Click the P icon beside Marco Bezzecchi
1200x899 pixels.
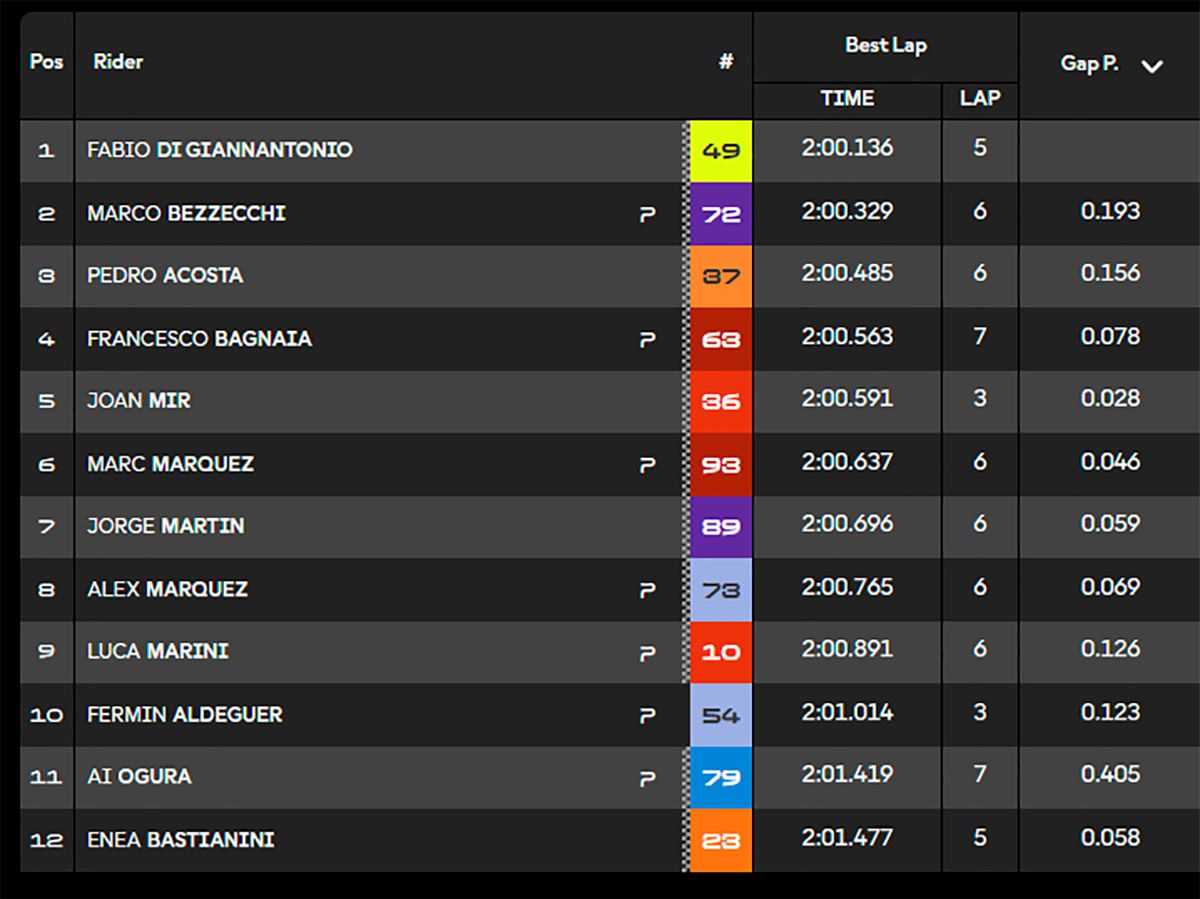click(647, 214)
